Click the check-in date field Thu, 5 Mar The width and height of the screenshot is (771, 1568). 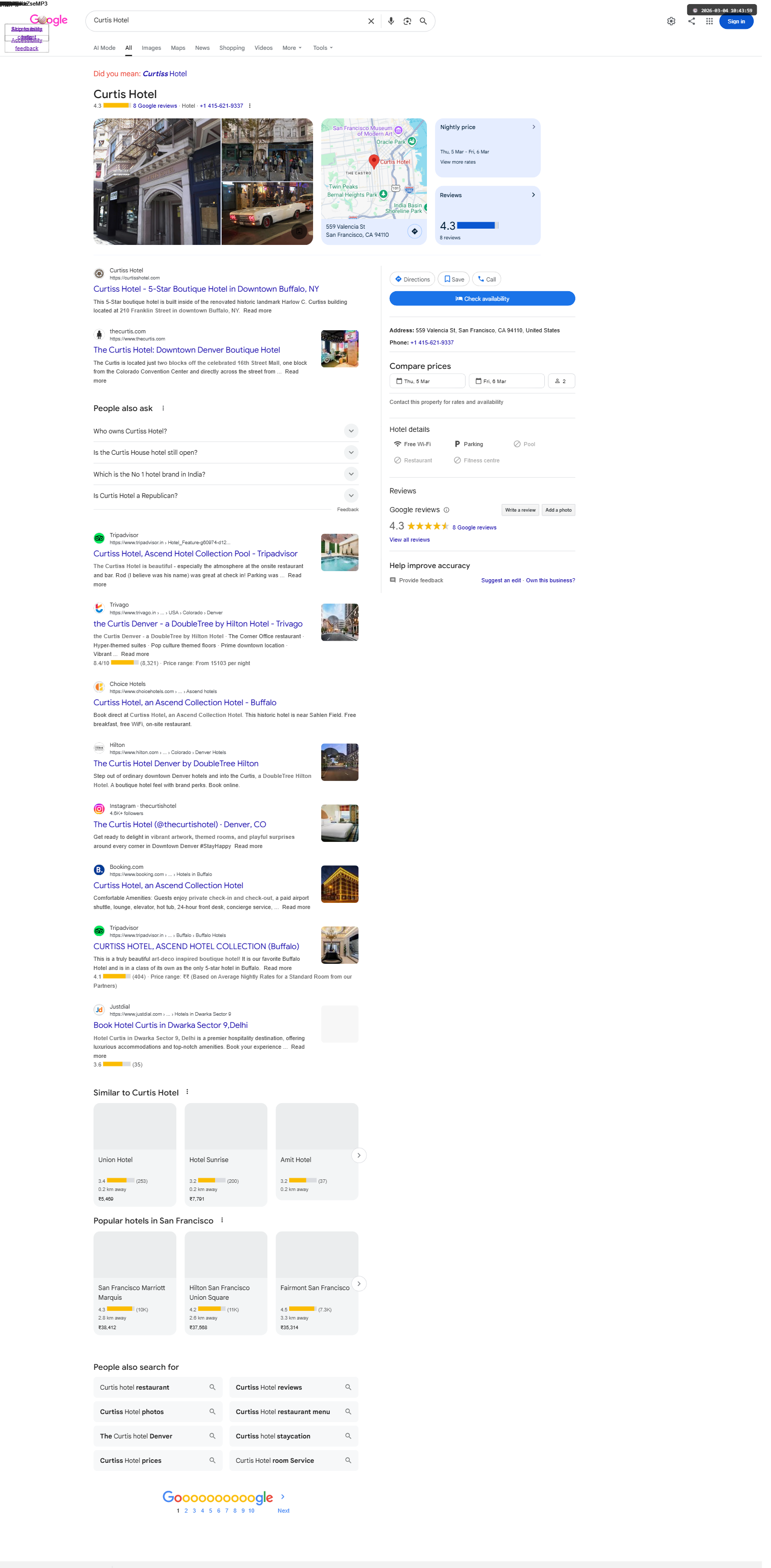tap(427, 381)
